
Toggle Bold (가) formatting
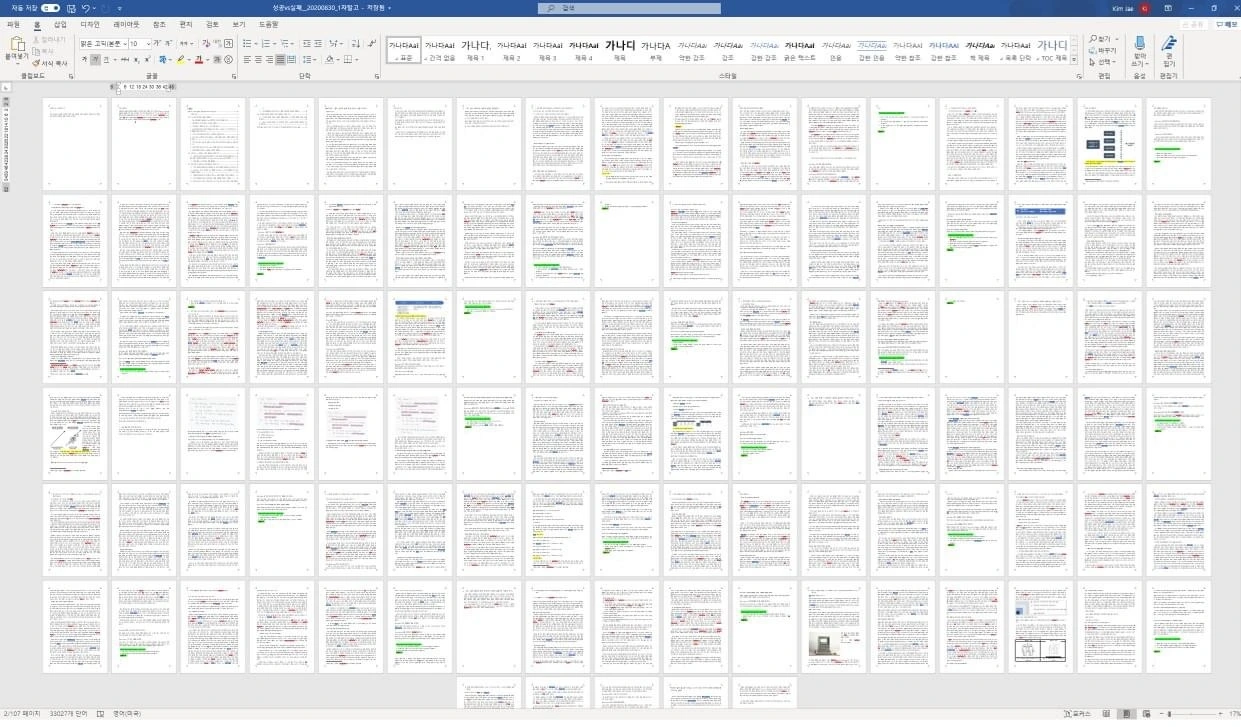[84, 60]
